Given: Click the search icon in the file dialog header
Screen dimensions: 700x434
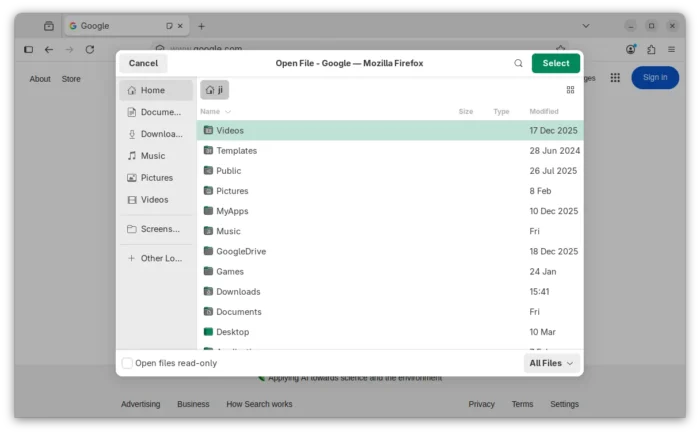Looking at the screenshot, I should pyautogui.click(x=518, y=63).
